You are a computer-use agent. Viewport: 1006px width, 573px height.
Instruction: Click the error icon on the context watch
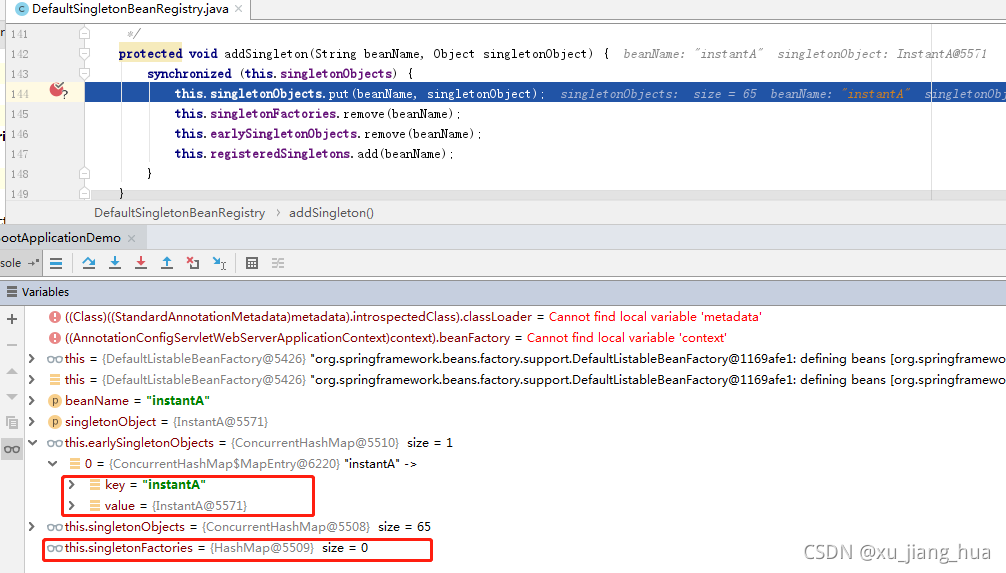click(x=55, y=338)
